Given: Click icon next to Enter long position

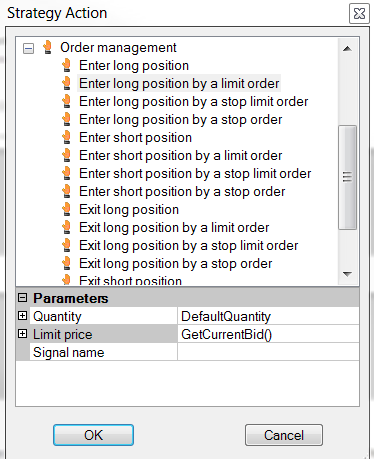Looking at the screenshot, I should [67, 65].
